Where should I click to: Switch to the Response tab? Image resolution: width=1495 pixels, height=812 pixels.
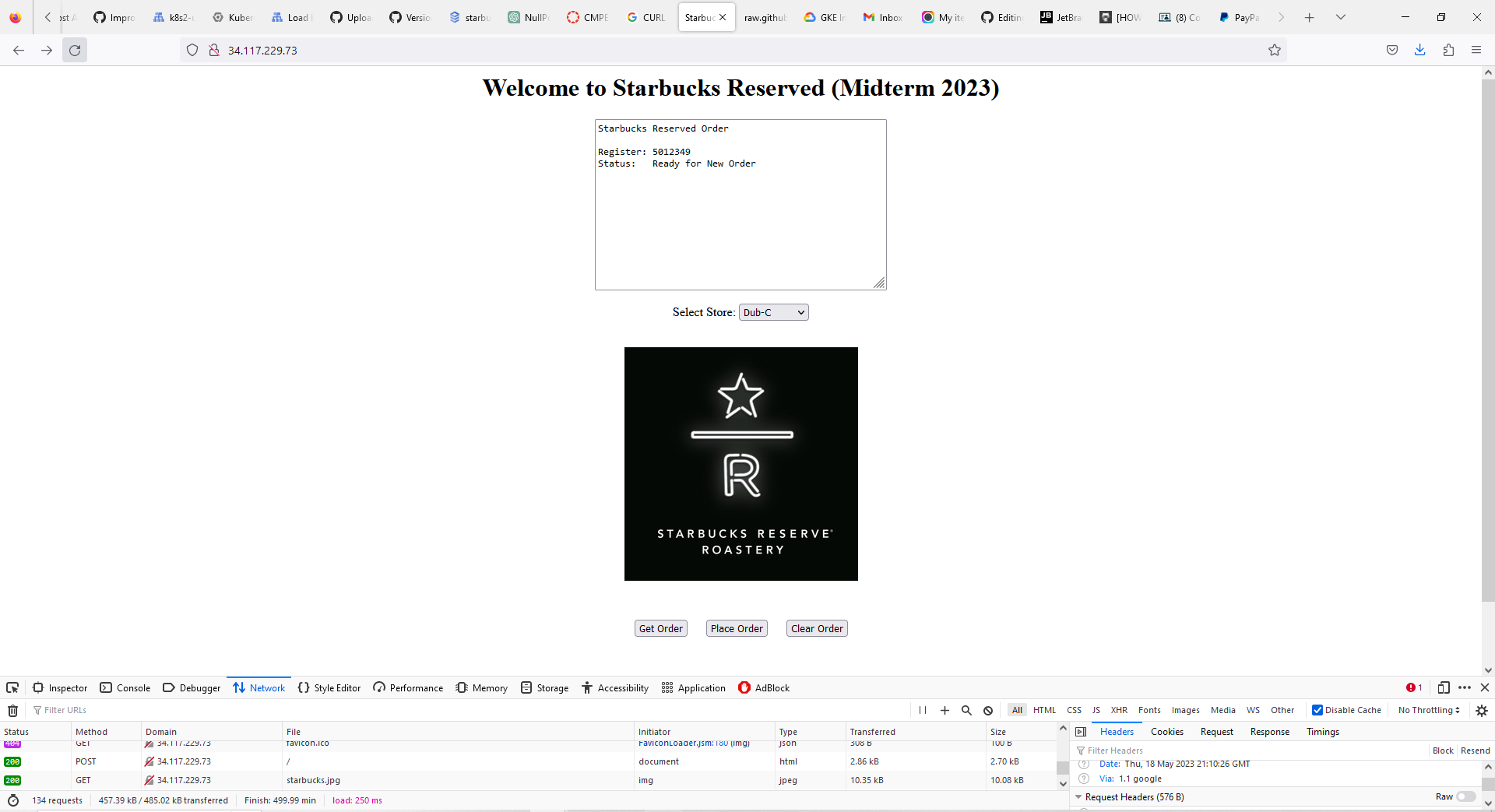[1268, 731]
